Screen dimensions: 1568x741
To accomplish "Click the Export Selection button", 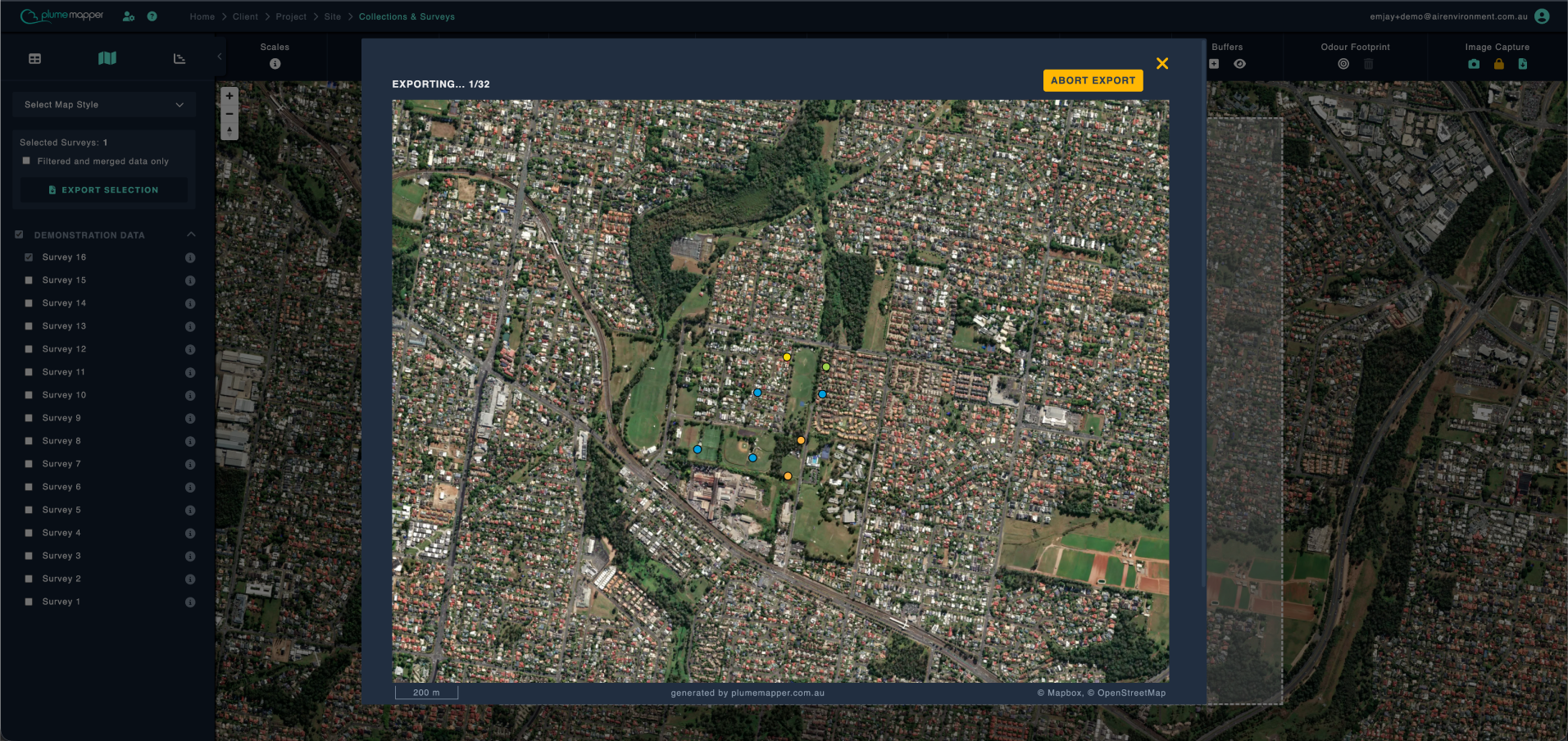I will pos(104,190).
